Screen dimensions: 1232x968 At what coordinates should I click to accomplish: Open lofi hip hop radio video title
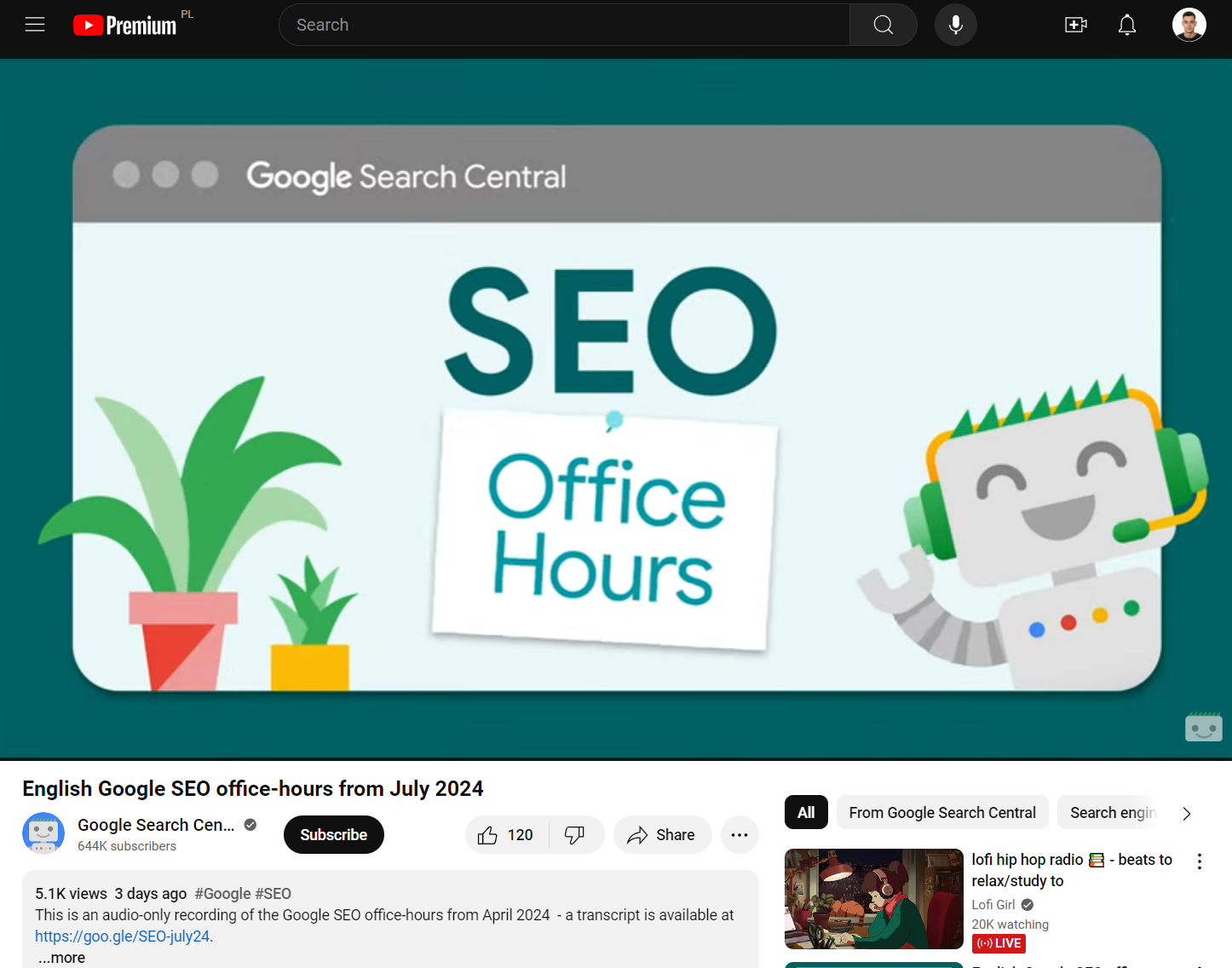pyautogui.click(x=1072, y=870)
